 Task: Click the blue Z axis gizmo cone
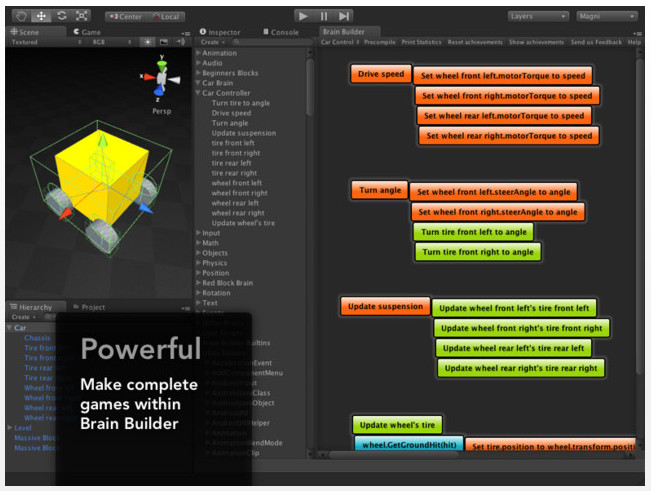click(159, 90)
